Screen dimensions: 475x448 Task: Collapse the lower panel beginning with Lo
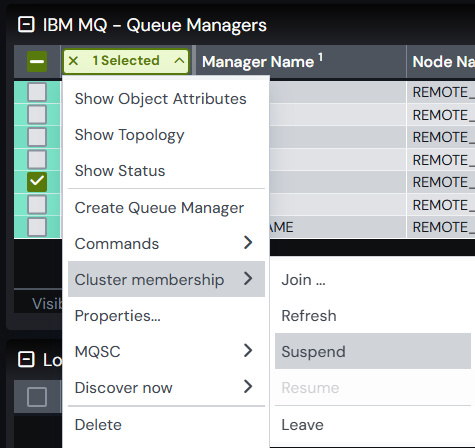click(x=26, y=360)
